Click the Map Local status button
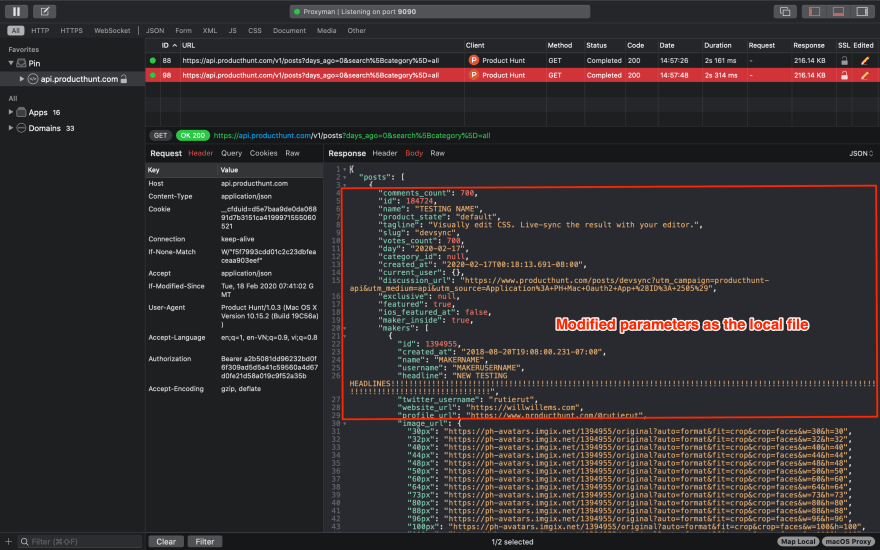Image resolution: width=880 pixels, height=550 pixels. 798,542
